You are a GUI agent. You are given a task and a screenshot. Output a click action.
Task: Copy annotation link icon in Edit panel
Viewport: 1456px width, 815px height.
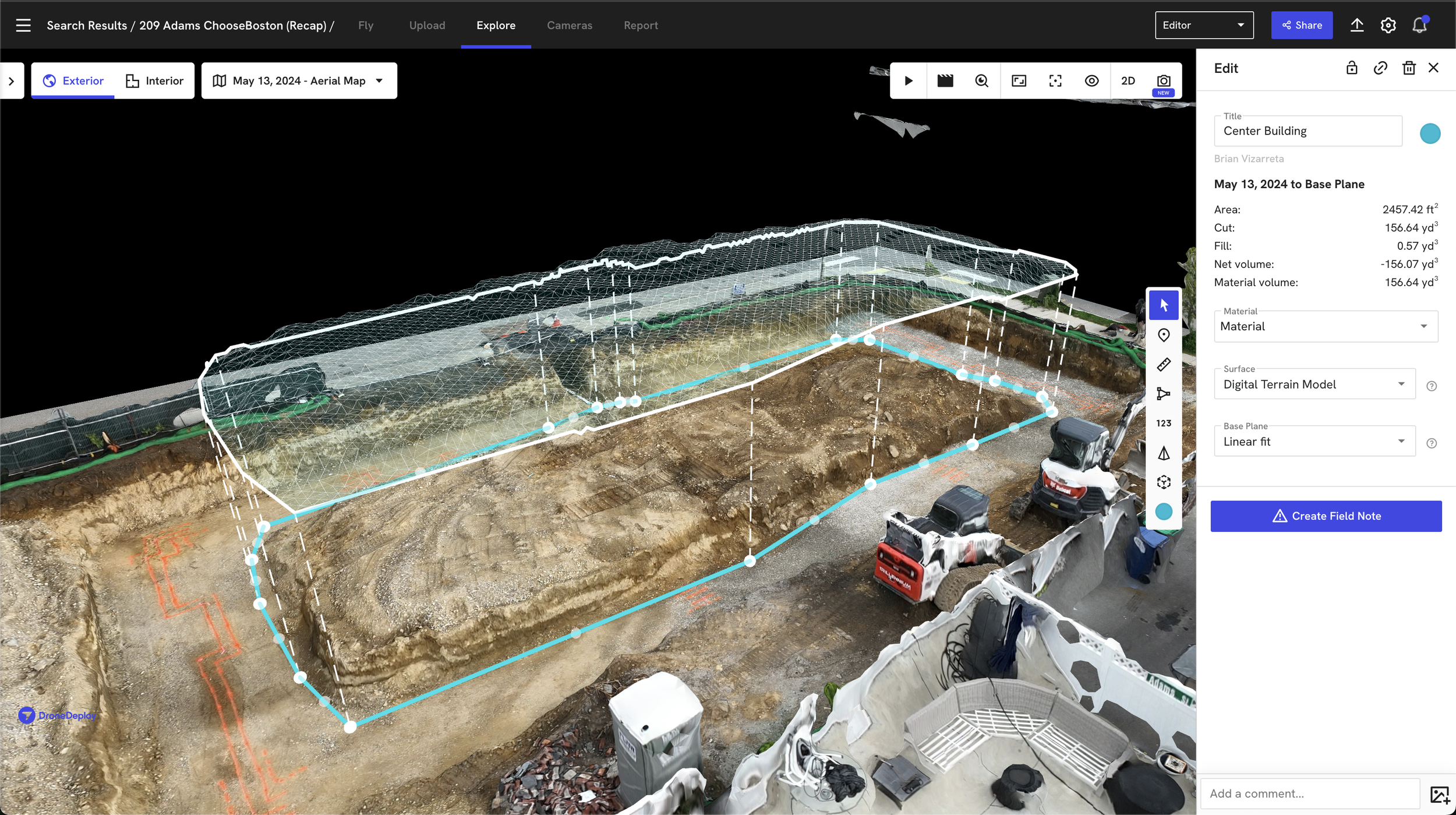point(1380,68)
